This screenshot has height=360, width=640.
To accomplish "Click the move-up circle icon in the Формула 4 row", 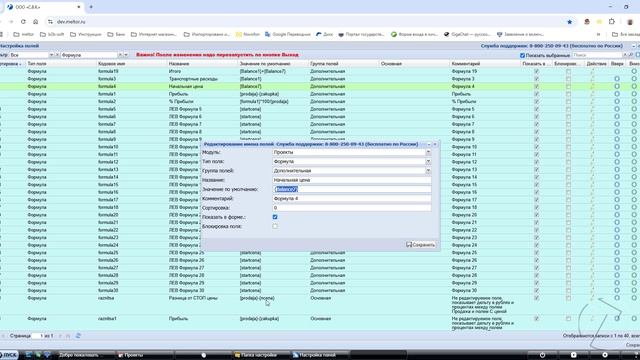I will coord(617,87).
